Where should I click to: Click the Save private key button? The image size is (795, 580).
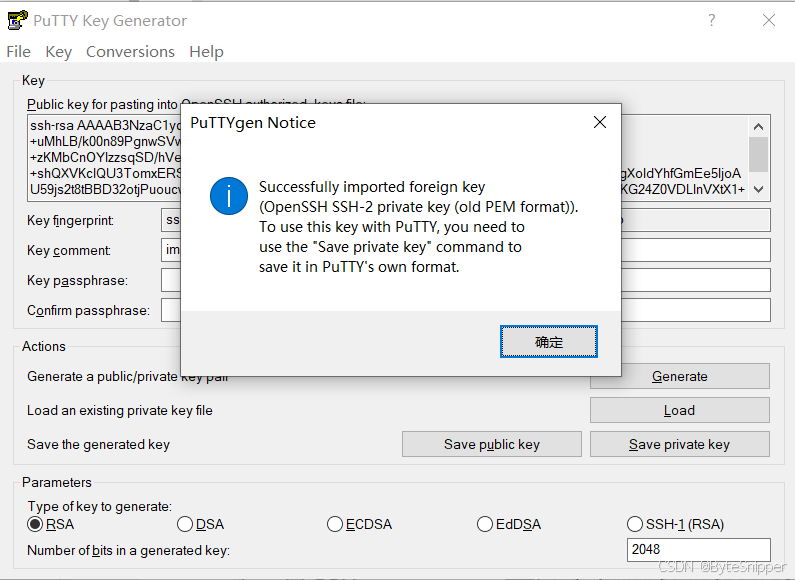(679, 444)
